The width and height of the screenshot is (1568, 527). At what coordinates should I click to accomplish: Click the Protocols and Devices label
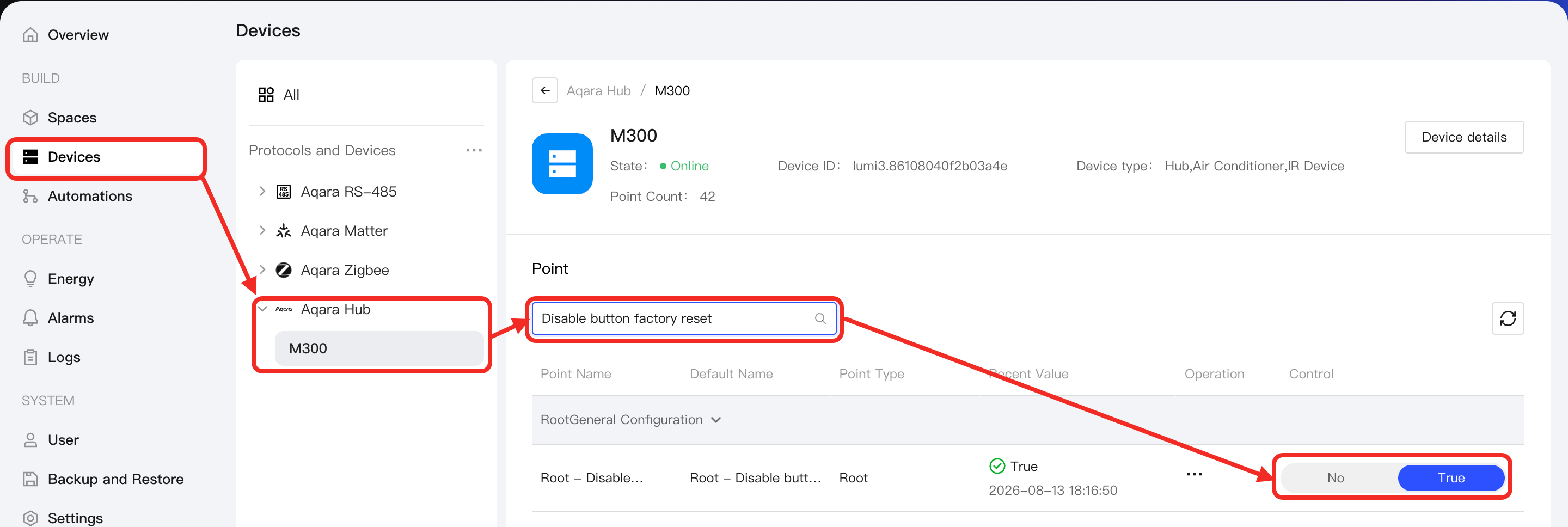point(322,150)
